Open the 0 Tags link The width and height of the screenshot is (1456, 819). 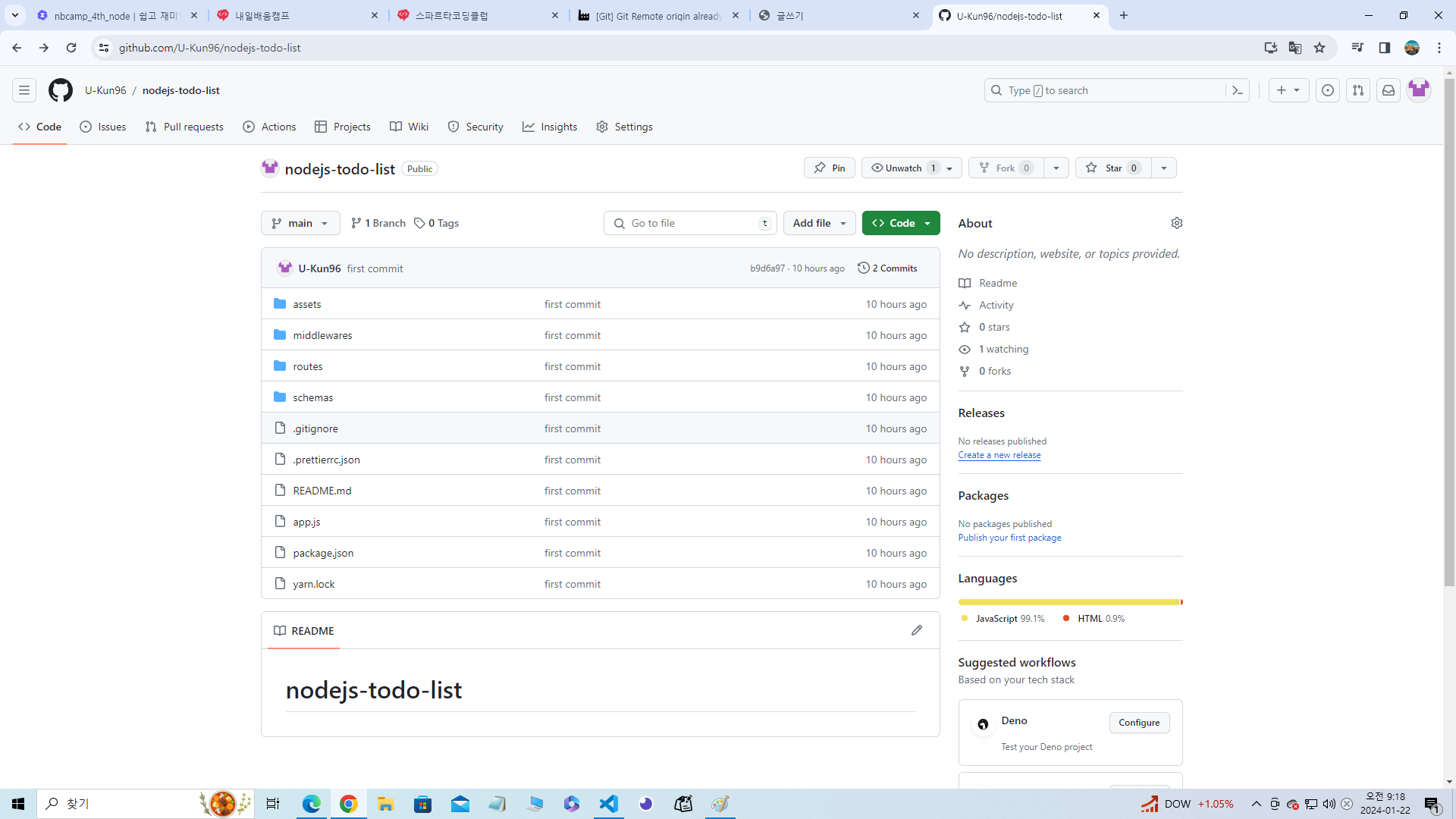[x=436, y=223]
